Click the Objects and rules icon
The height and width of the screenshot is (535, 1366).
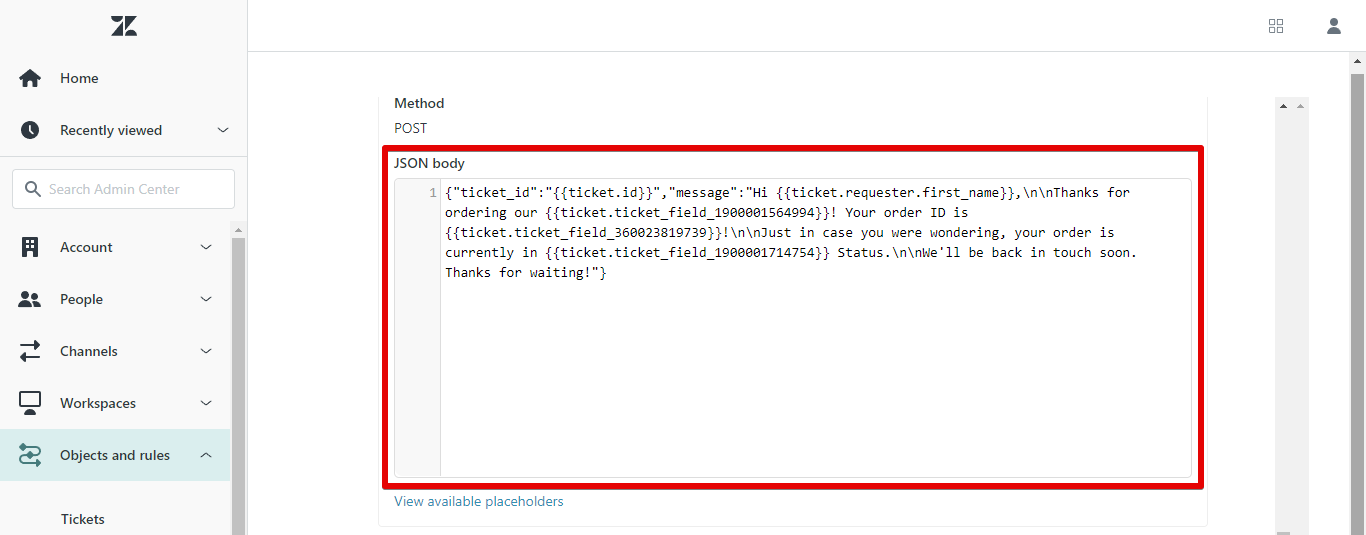[30, 455]
